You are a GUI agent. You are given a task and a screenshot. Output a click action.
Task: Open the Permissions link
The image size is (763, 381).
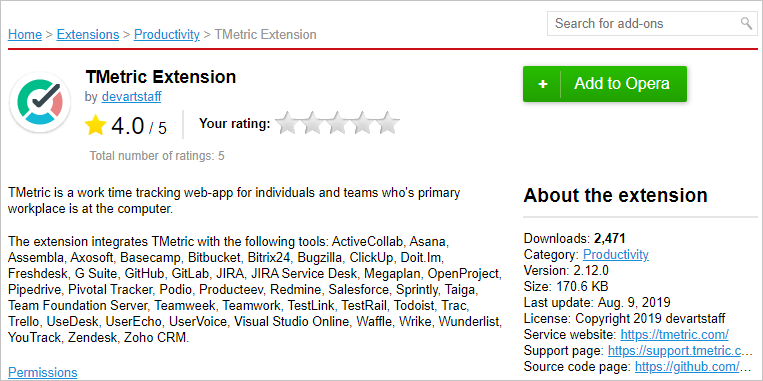(43, 372)
